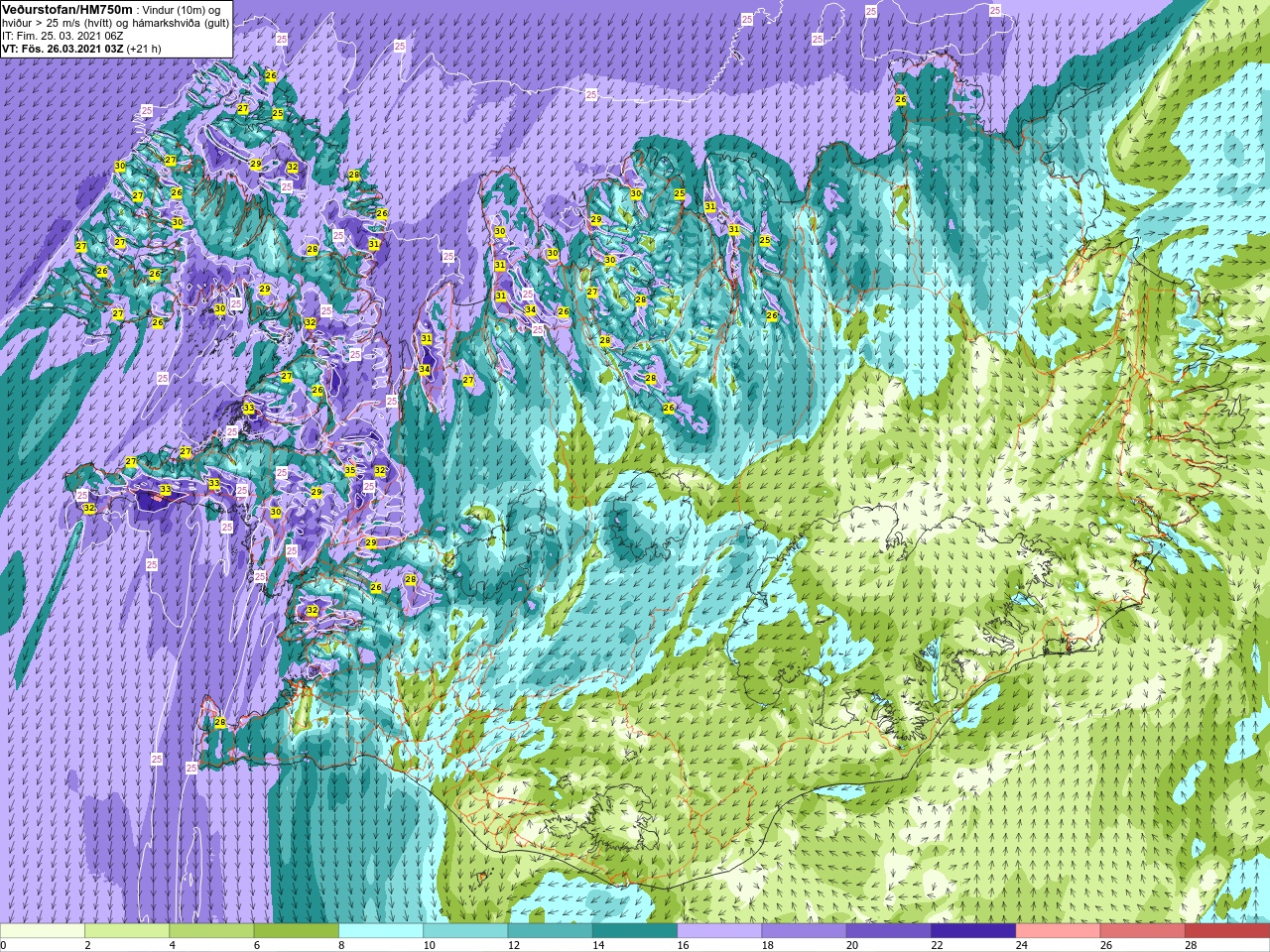This screenshot has width=1270, height=952.
Task: Choose the dark red 28+ m/s legend swatch
Action: [1227, 931]
